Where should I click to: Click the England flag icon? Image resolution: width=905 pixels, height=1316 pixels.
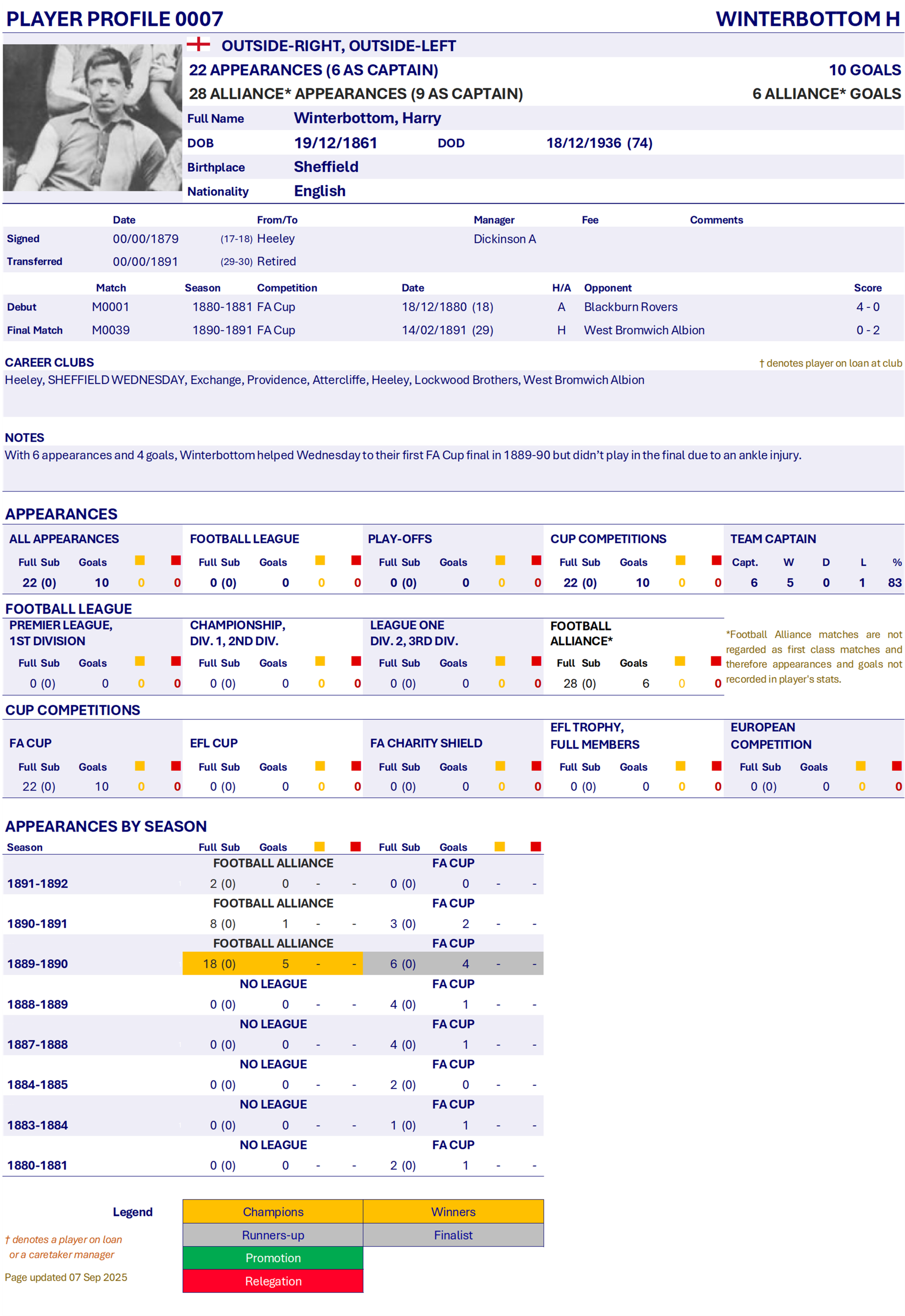(198, 44)
